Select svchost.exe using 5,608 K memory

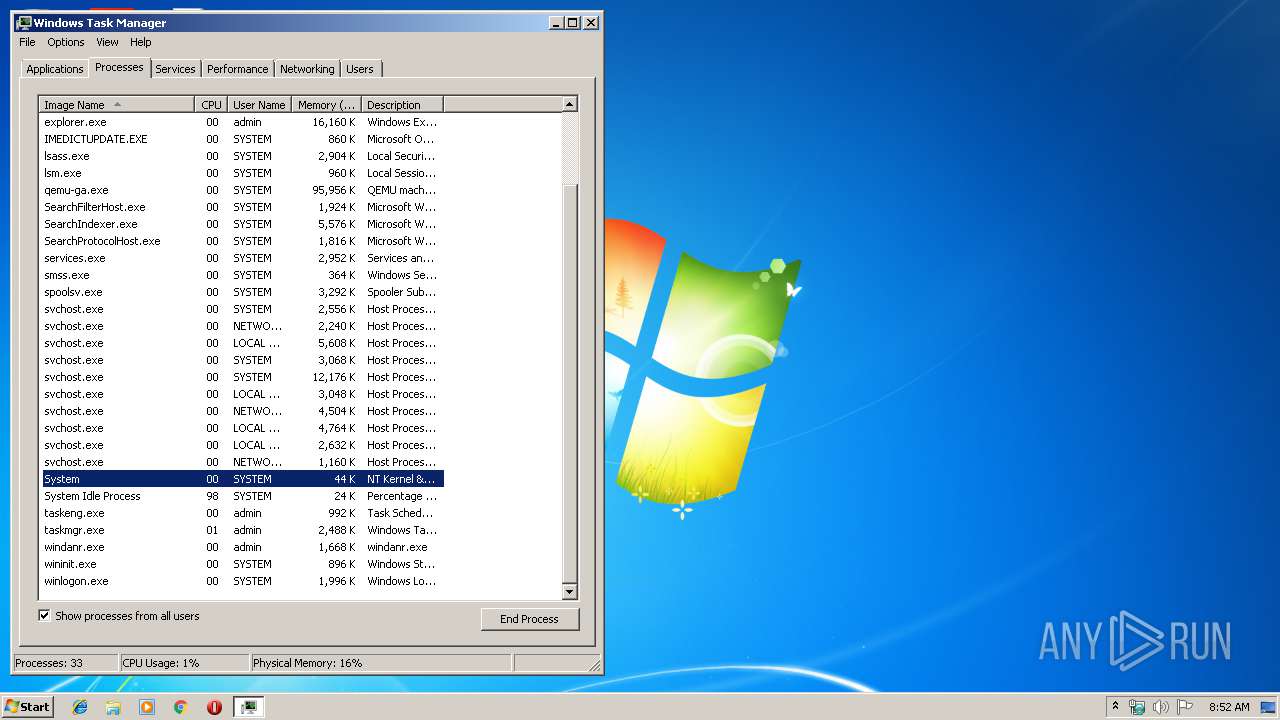point(241,343)
